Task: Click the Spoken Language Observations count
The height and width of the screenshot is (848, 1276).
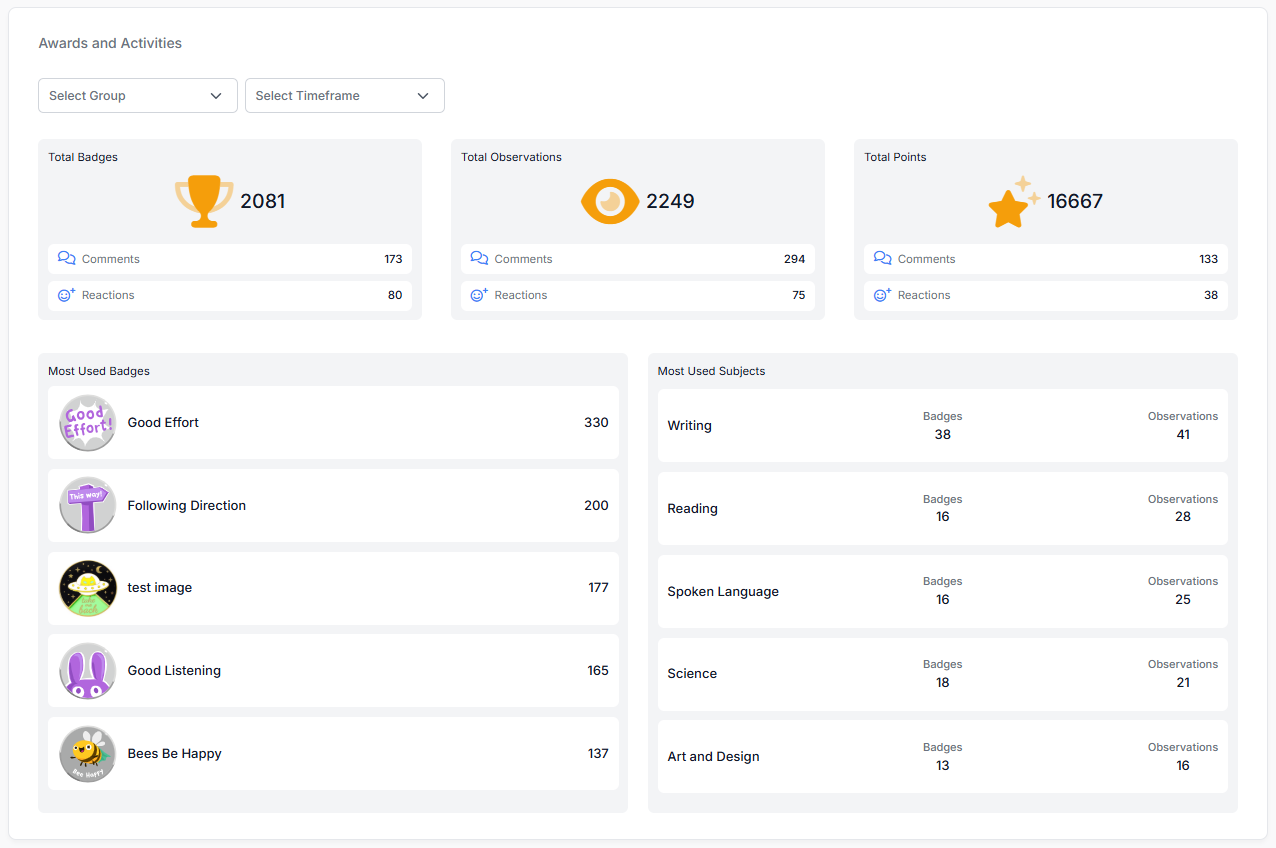Action: click(x=1182, y=600)
